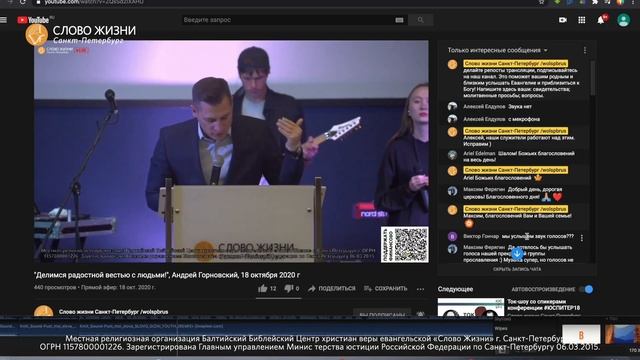Screen dimensions: 640x360
Task: Open the on-screen keyboard icon in search box
Action: [x=399, y=20]
